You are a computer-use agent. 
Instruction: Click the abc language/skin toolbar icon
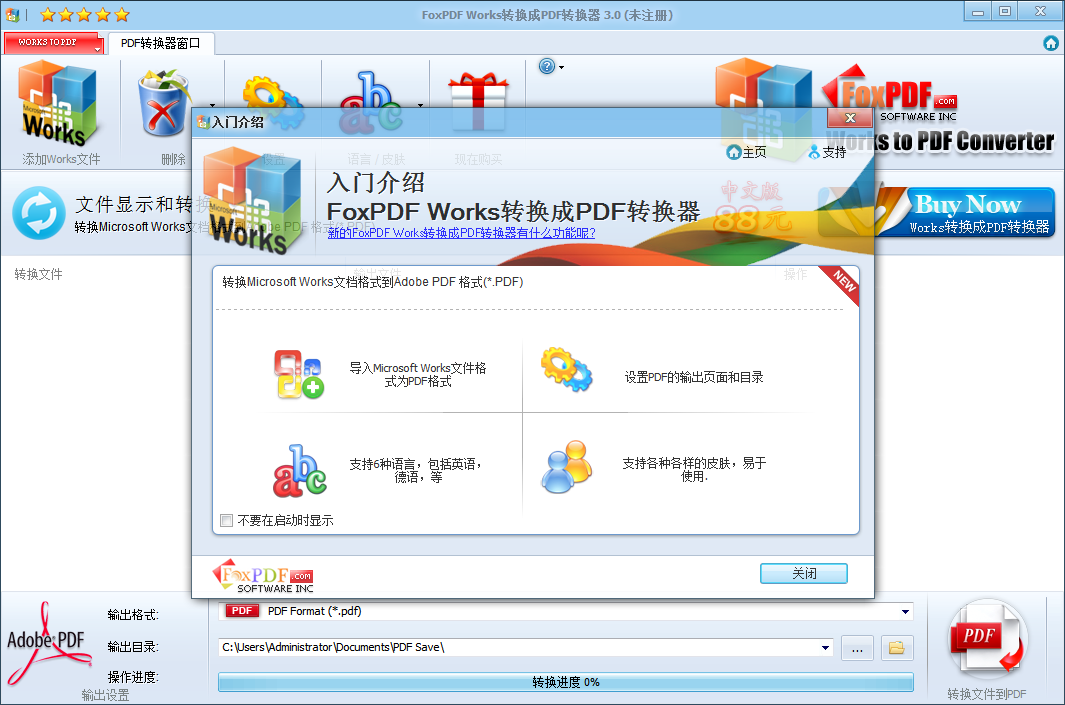point(370,102)
